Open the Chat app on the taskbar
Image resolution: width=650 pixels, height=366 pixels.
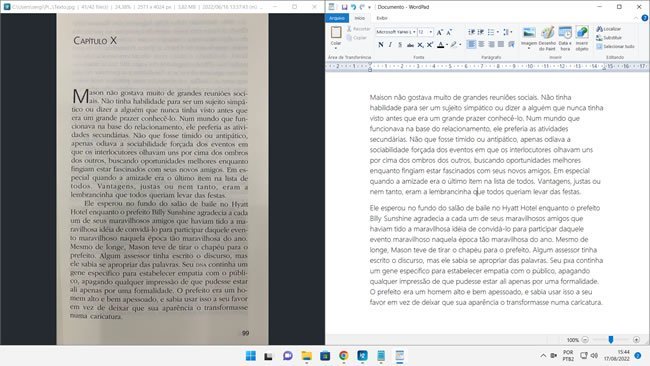287,356
